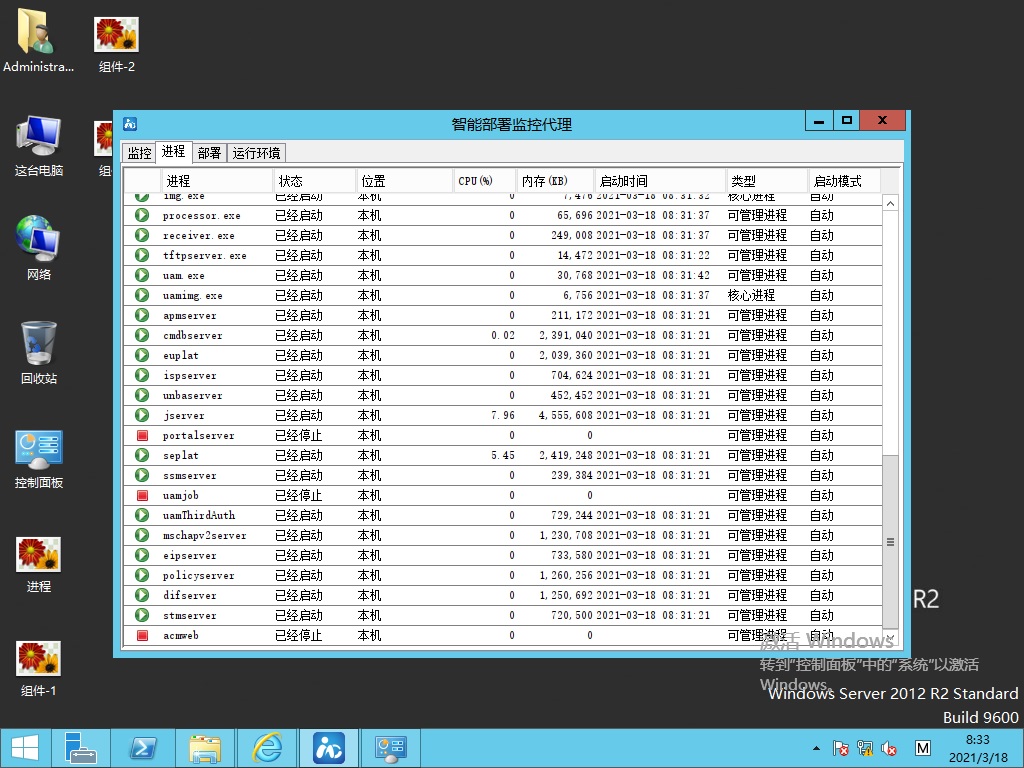The height and width of the screenshot is (768, 1024).
Task: Click the 已经停止 status of portalserver
Action: coord(298,435)
